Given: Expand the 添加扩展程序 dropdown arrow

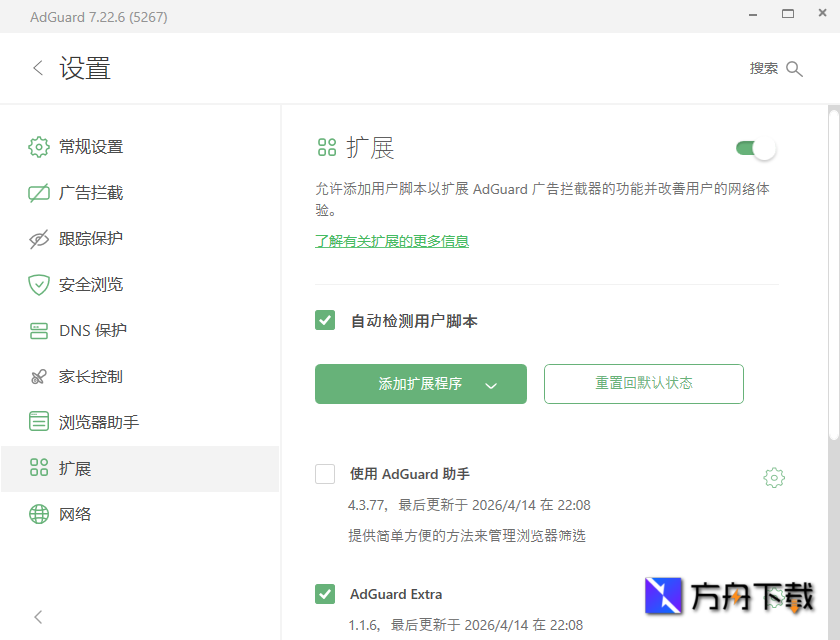Looking at the screenshot, I should click(491, 384).
